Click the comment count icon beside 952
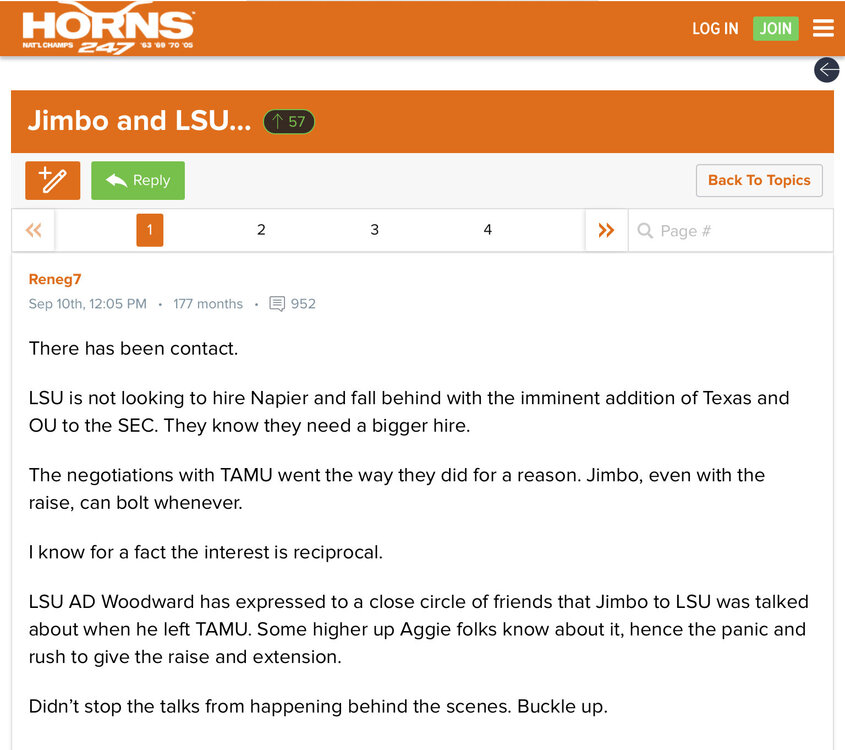Image resolution: width=845 pixels, height=750 pixels. (277, 304)
